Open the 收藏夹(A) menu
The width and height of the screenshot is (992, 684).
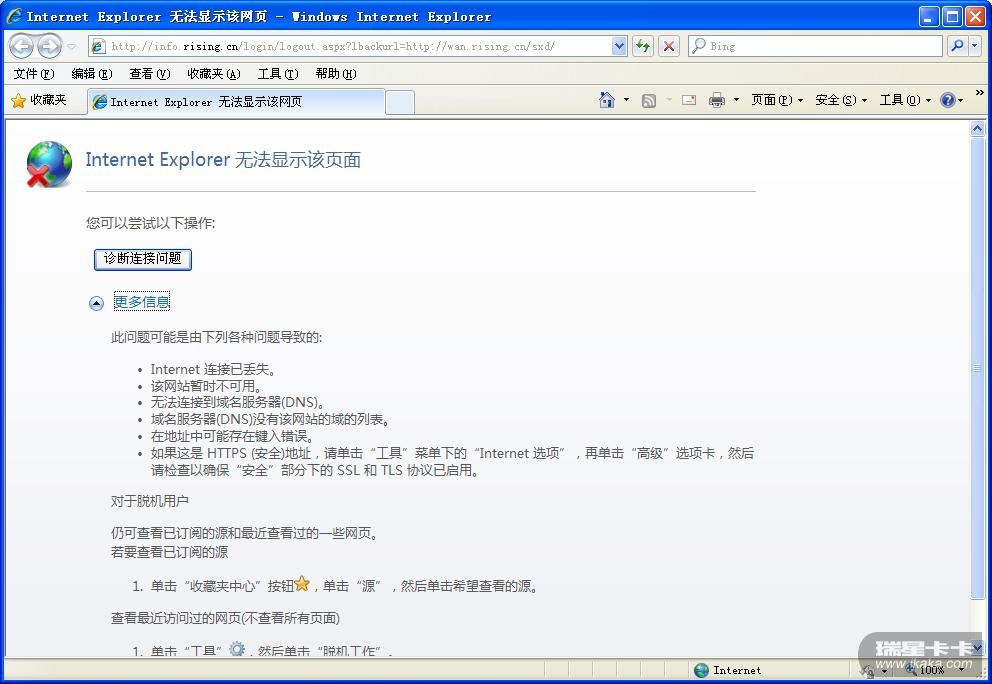214,74
